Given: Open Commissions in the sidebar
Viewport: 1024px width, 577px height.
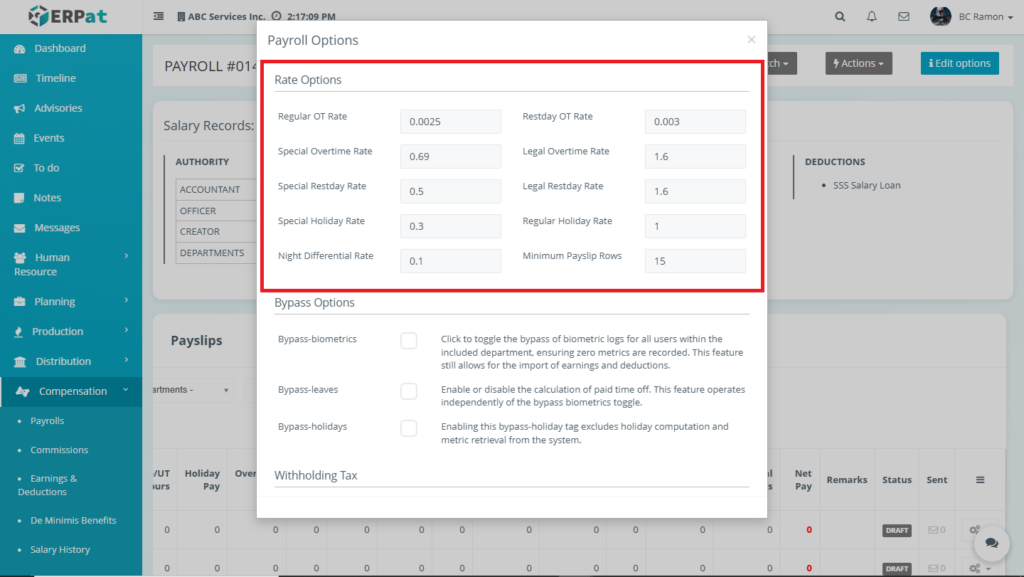Looking at the screenshot, I should coord(59,450).
